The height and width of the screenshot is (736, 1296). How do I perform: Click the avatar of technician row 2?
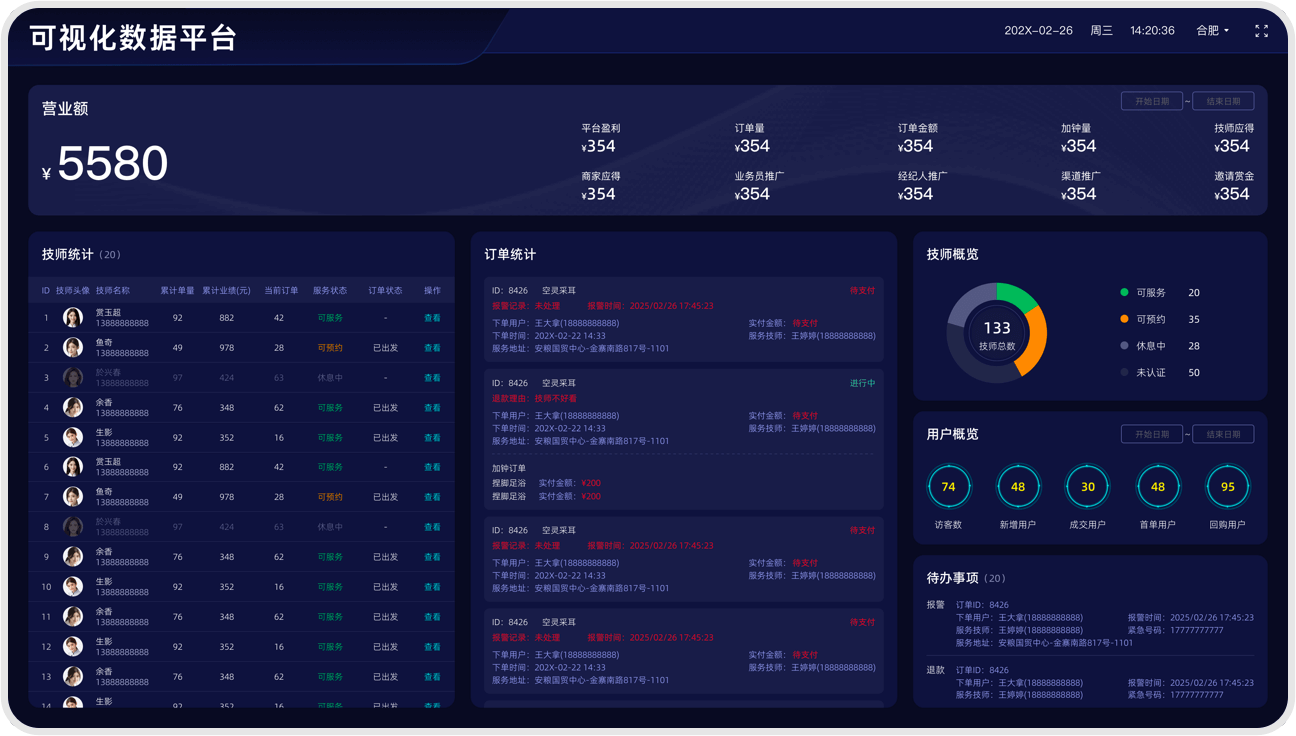click(x=73, y=348)
